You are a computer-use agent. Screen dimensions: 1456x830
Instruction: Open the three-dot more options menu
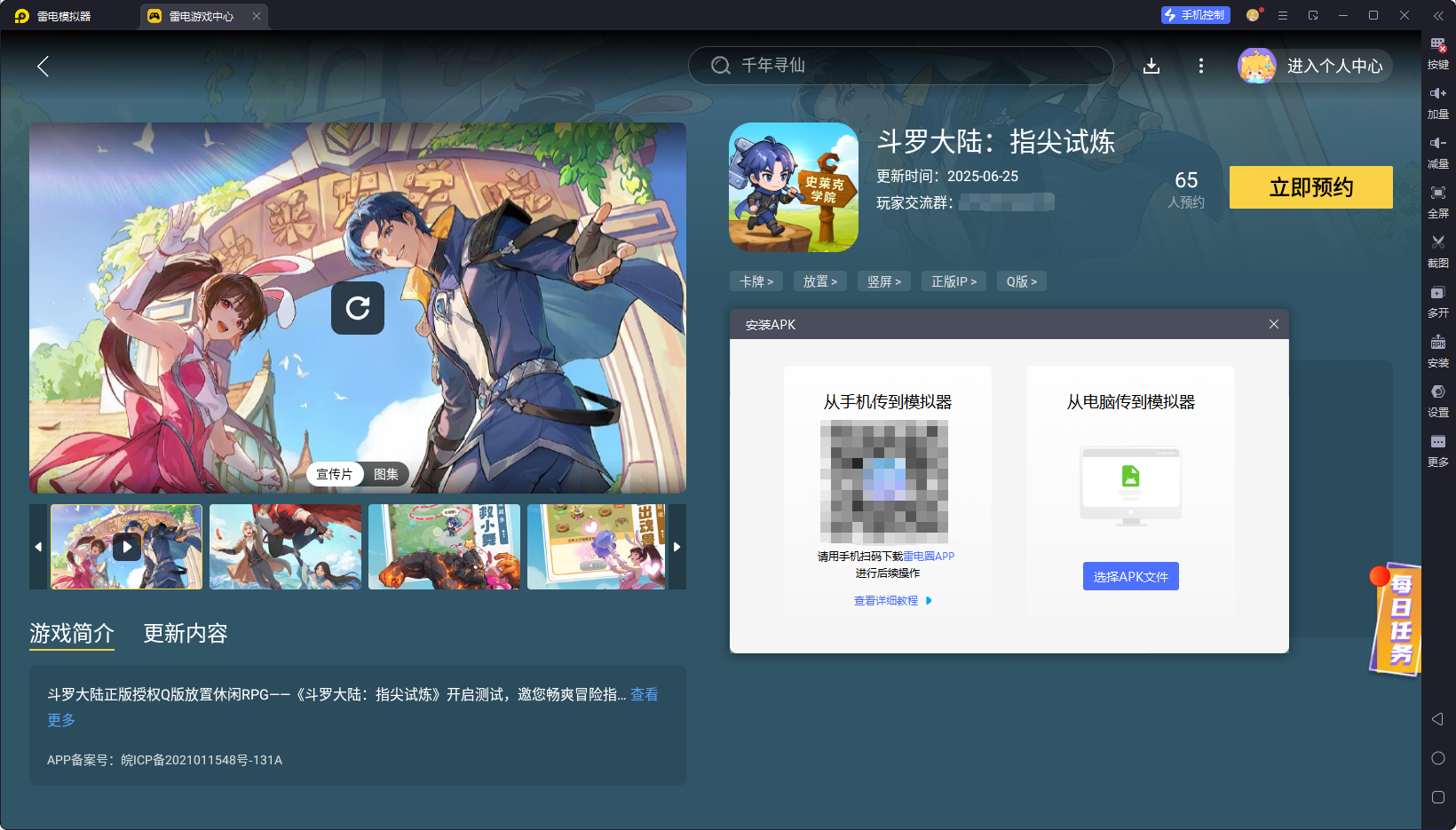1201,66
